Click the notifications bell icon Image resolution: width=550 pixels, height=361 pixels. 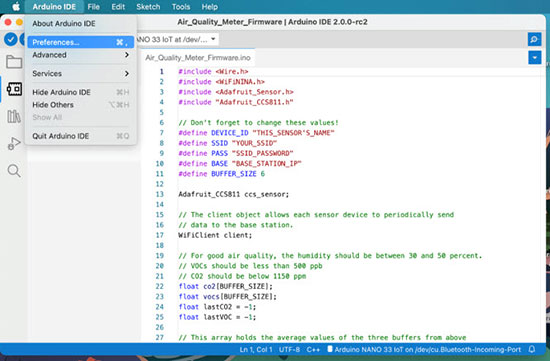532,349
